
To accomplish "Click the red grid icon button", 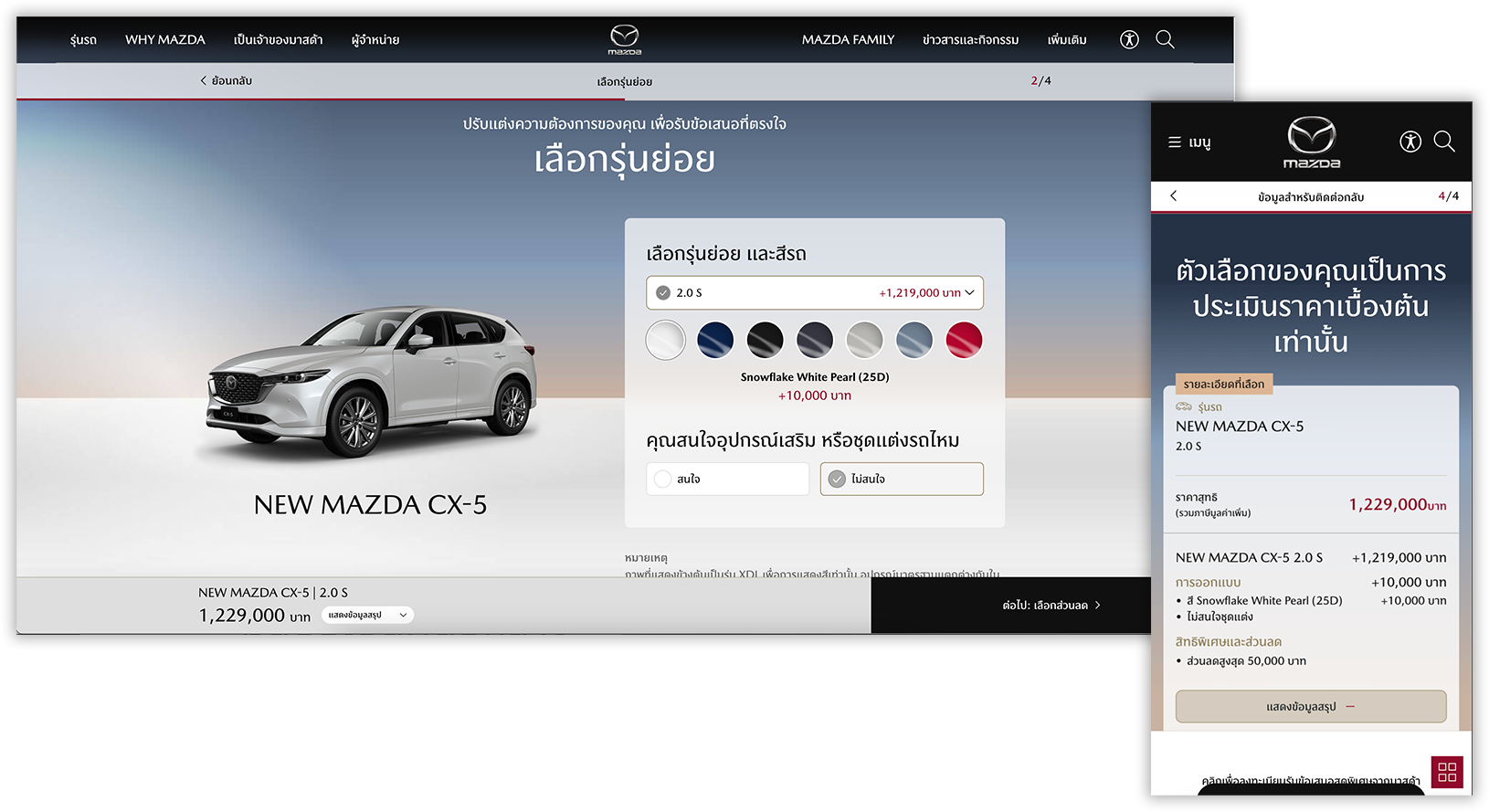I will (1447, 772).
